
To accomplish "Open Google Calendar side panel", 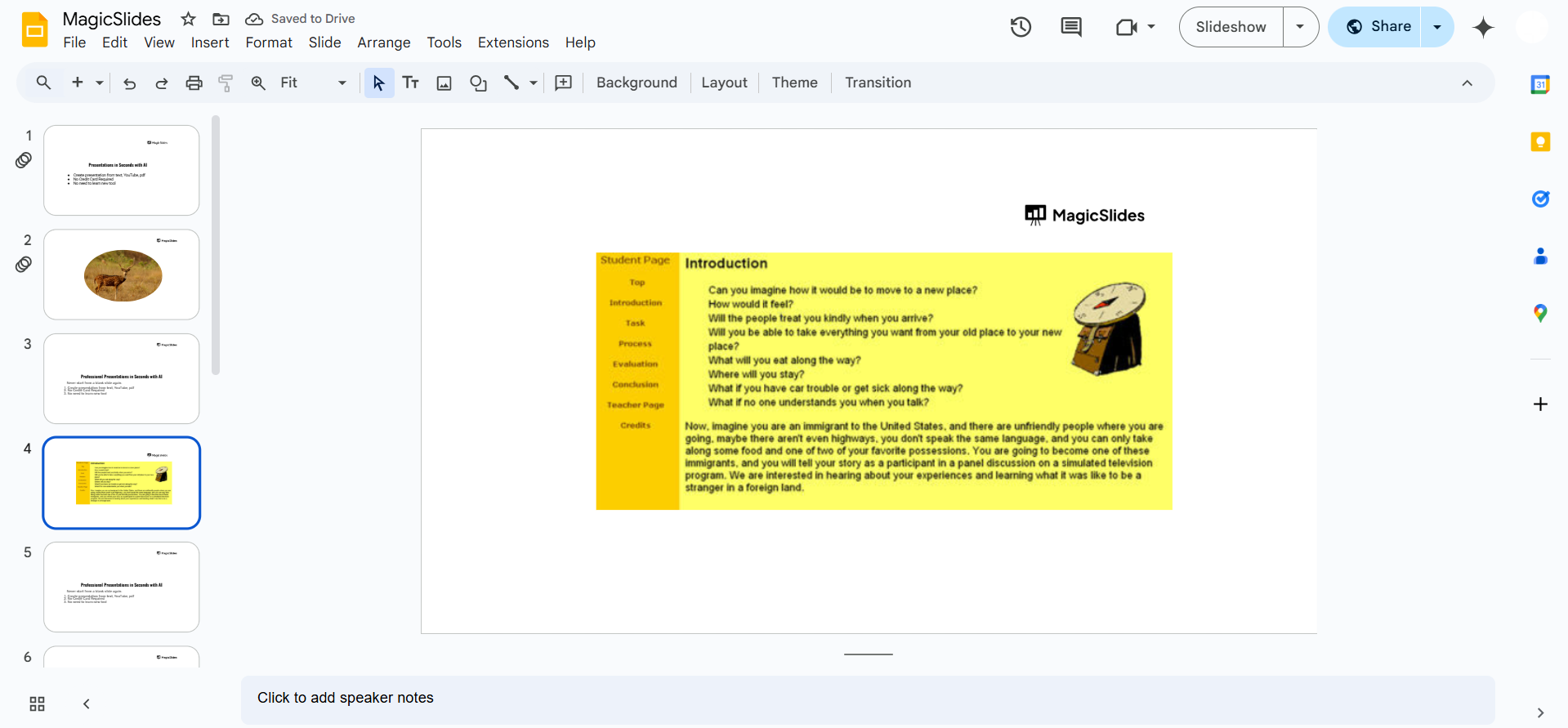I will pos(1540,84).
